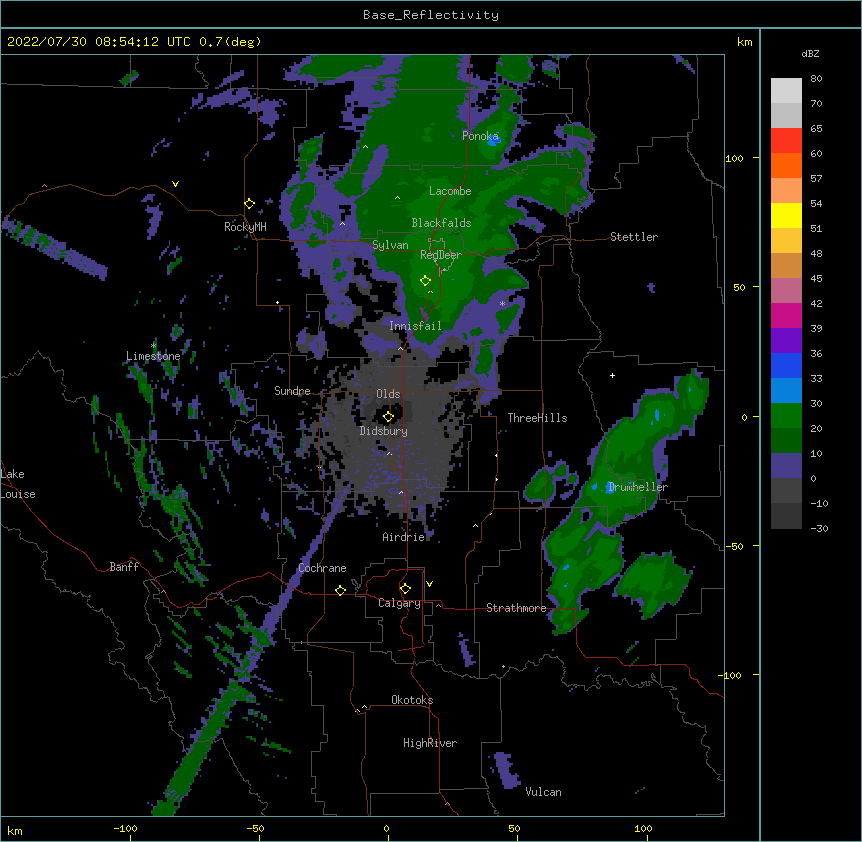This screenshot has height=842, width=862.
Task: Select the yellow 54–51 dBZ legend swatch
Action: (x=786, y=215)
